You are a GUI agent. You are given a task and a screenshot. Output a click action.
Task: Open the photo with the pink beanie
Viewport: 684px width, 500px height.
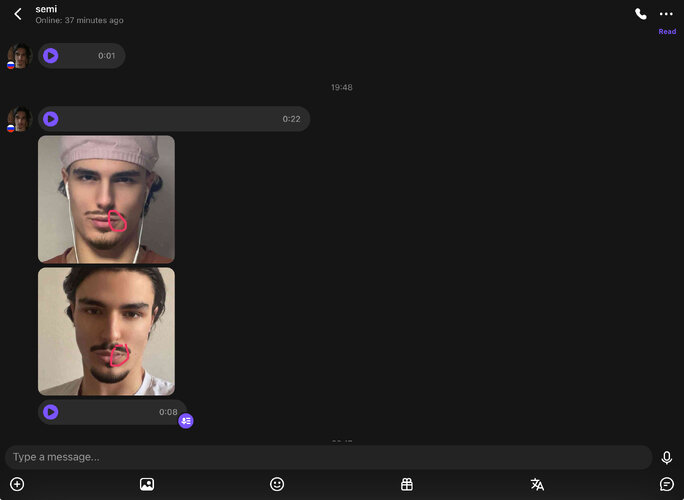(106, 199)
